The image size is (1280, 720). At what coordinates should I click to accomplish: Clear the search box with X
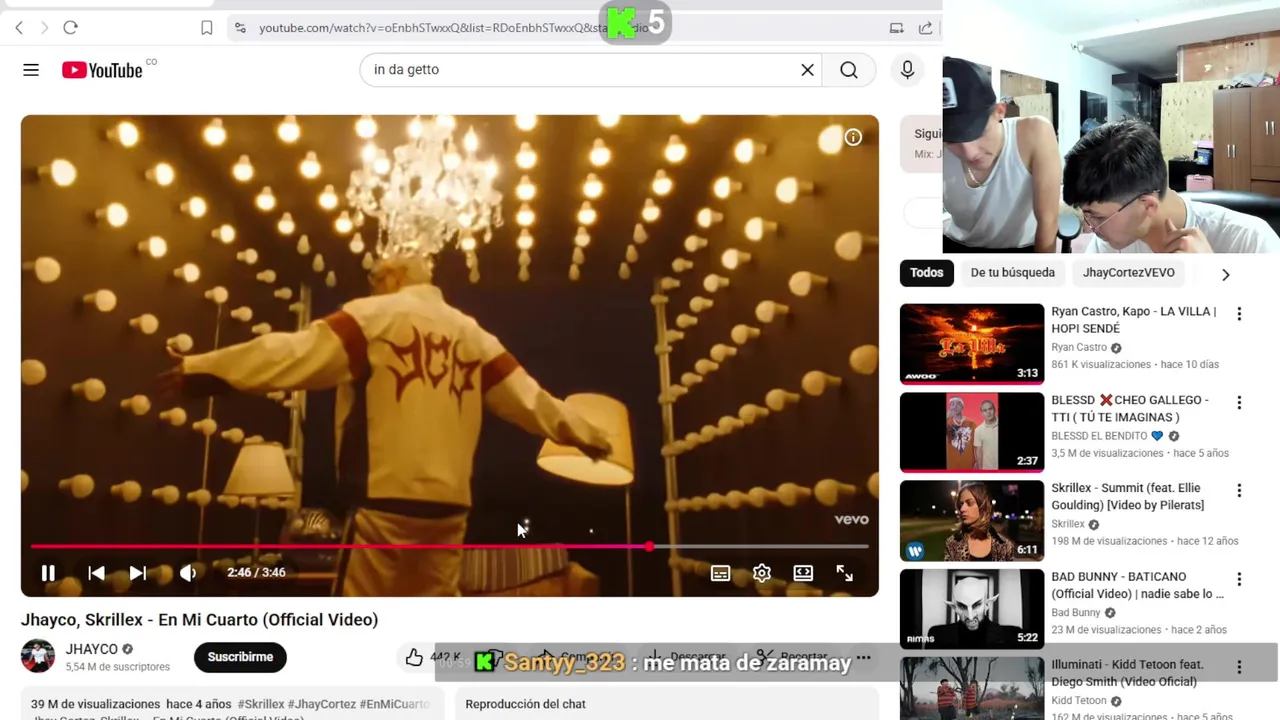pyautogui.click(x=807, y=70)
